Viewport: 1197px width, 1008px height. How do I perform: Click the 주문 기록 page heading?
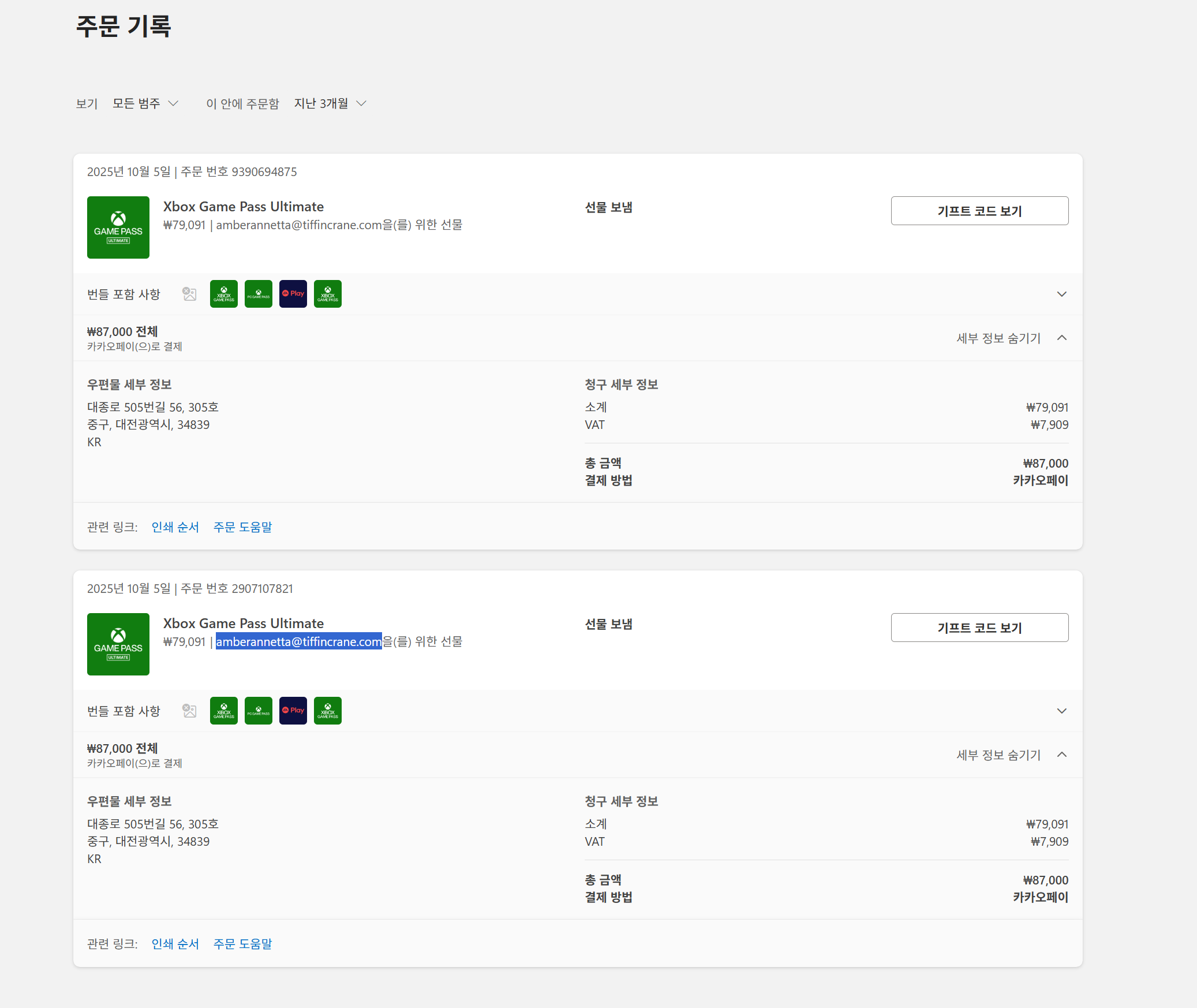(124, 27)
